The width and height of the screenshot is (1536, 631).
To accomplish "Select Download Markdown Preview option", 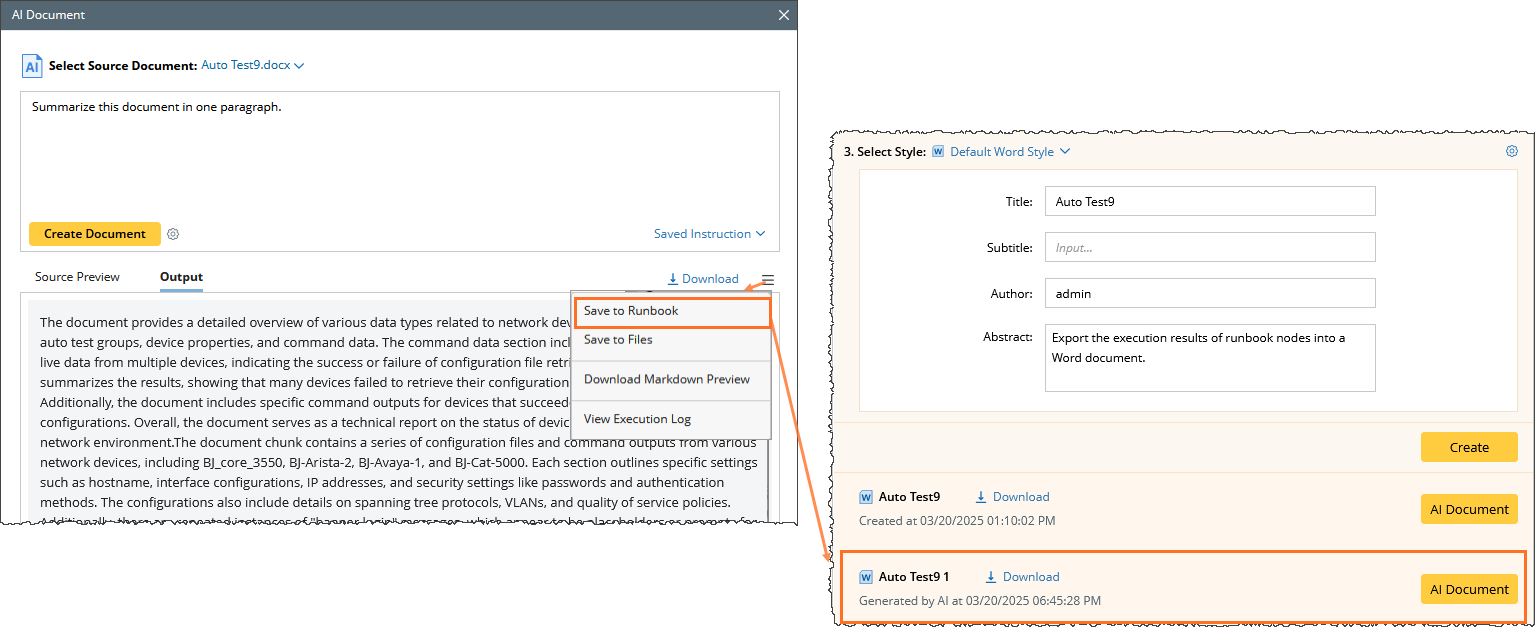I will tap(666, 379).
